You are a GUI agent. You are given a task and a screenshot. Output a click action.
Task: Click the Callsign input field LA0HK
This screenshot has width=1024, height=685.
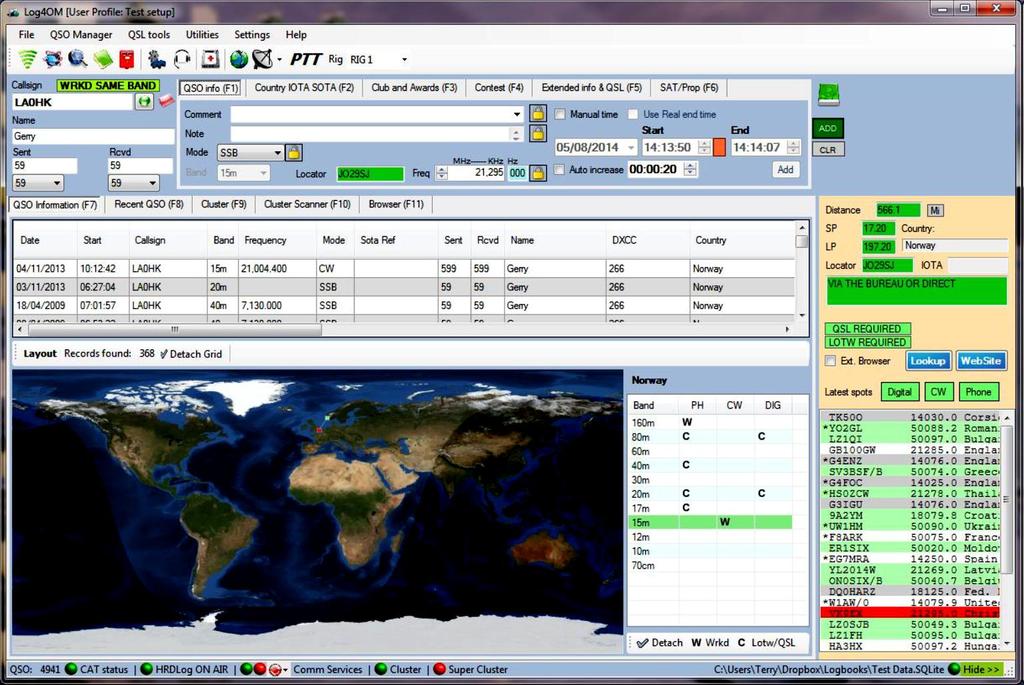[72, 102]
